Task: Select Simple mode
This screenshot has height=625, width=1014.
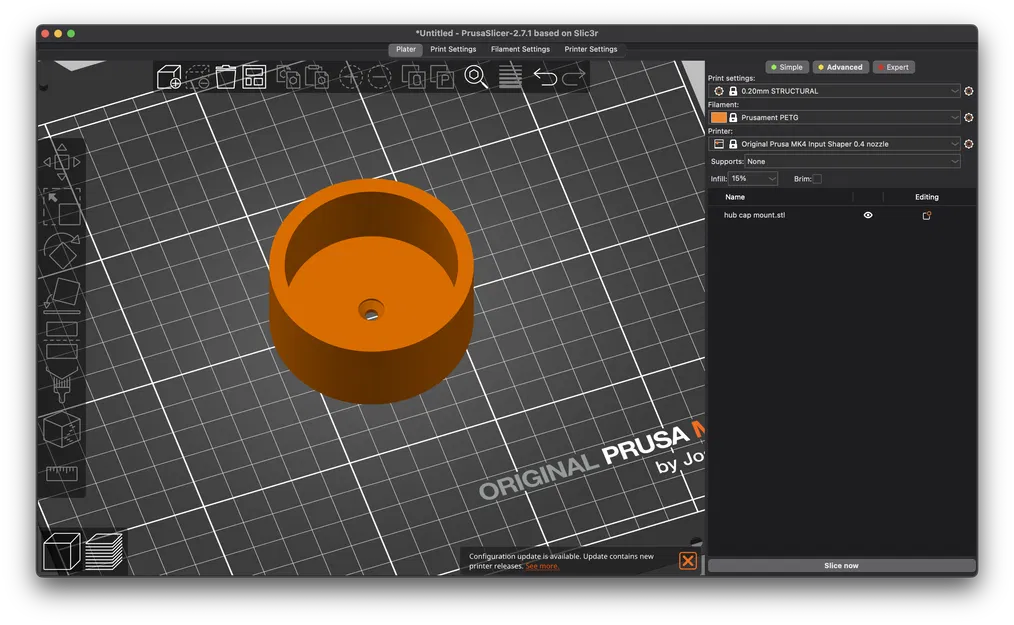Action: 786,67
